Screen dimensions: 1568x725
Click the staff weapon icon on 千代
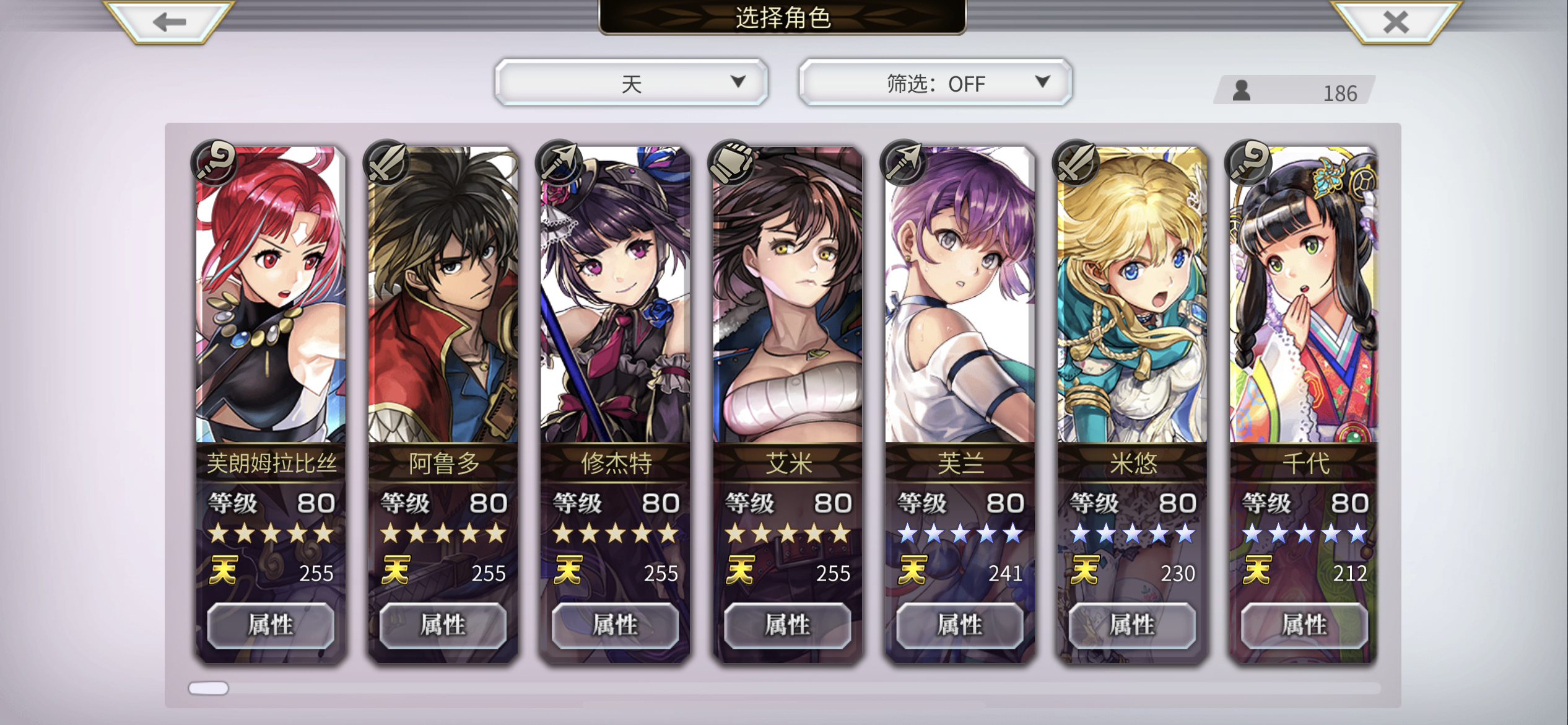pyautogui.click(x=1248, y=162)
